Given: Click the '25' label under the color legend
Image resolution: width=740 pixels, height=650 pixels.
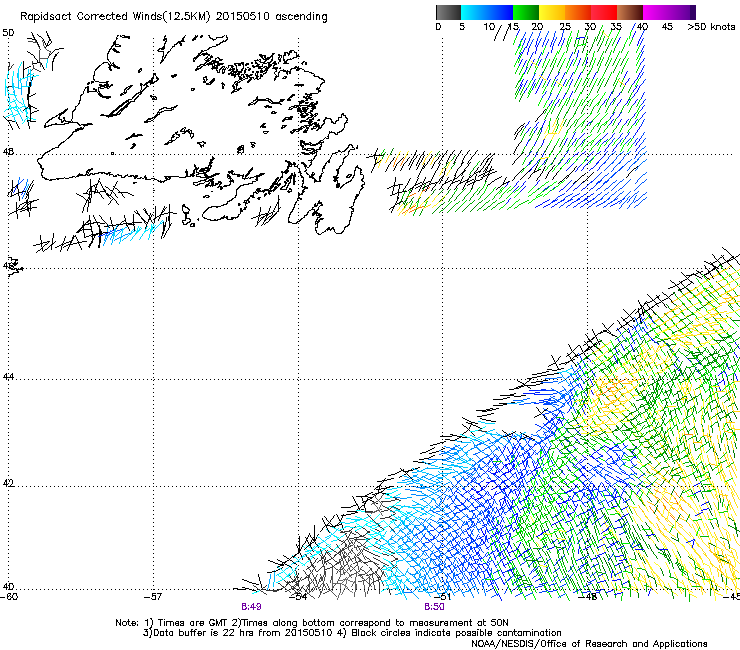Looking at the screenshot, I should click(x=565, y=26).
